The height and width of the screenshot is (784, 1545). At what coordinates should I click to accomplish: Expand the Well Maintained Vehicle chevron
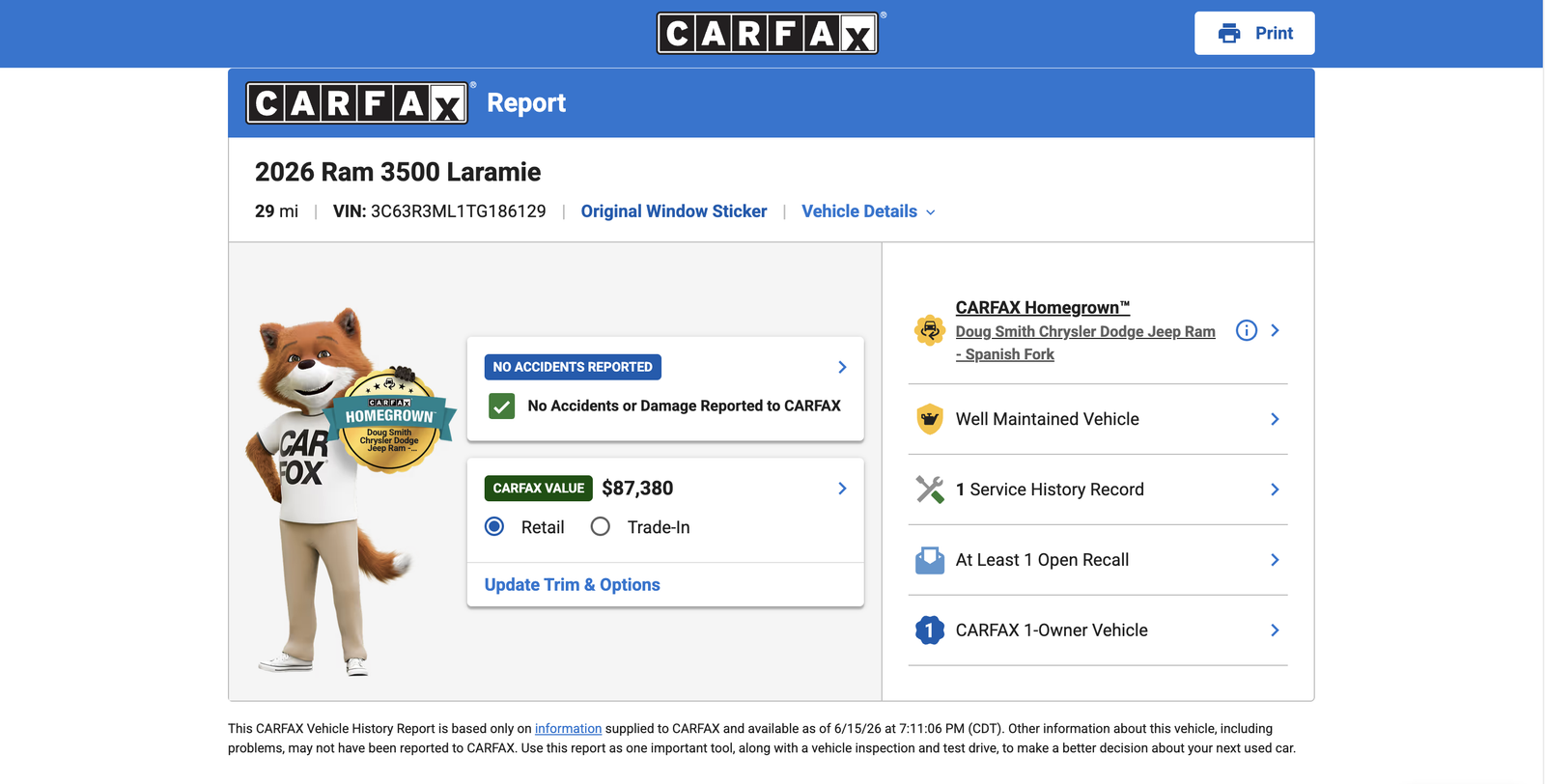[x=1275, y=419]
